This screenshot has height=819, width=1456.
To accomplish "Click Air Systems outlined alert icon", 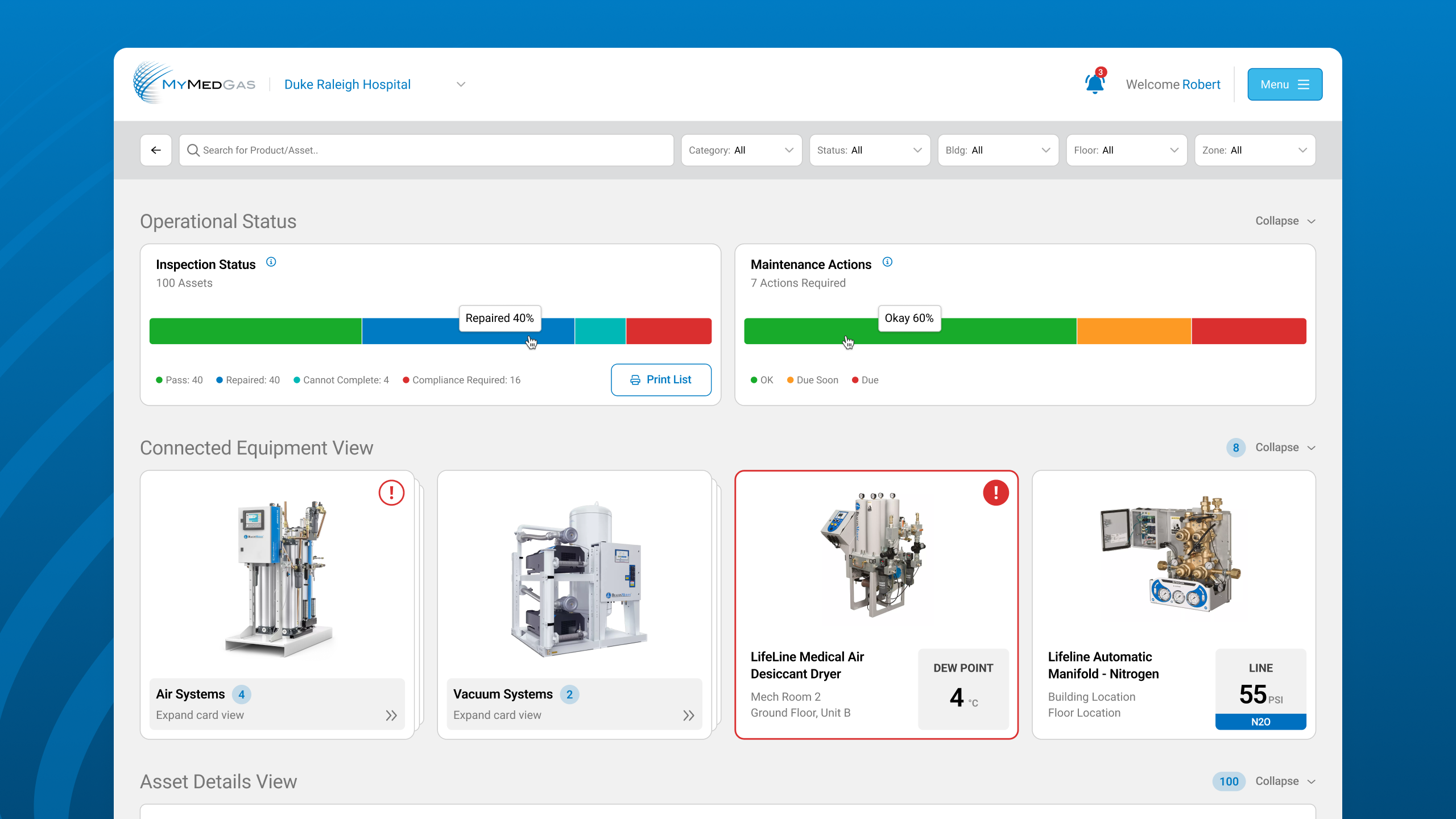I will (x=391, y=493).
